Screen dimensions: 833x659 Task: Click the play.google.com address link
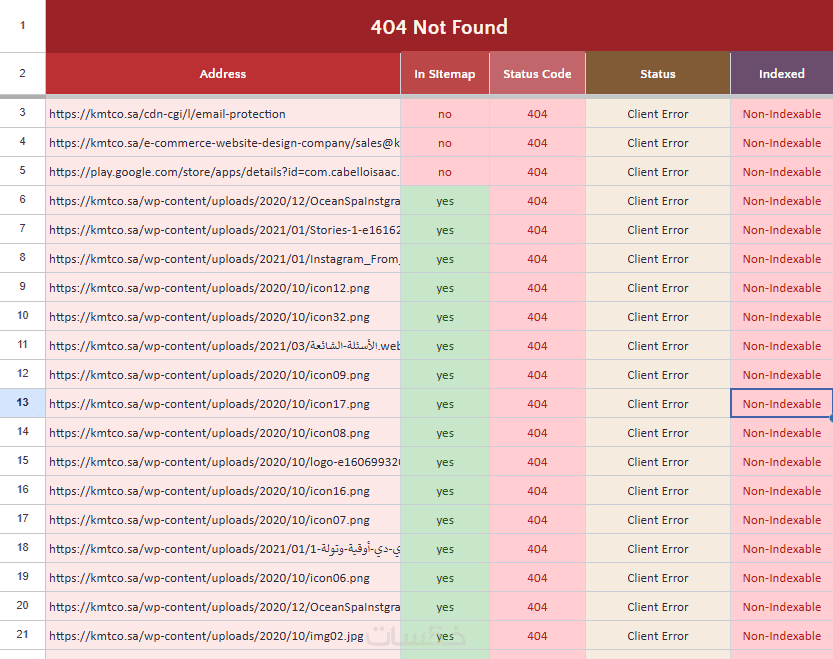coord(224,172)
